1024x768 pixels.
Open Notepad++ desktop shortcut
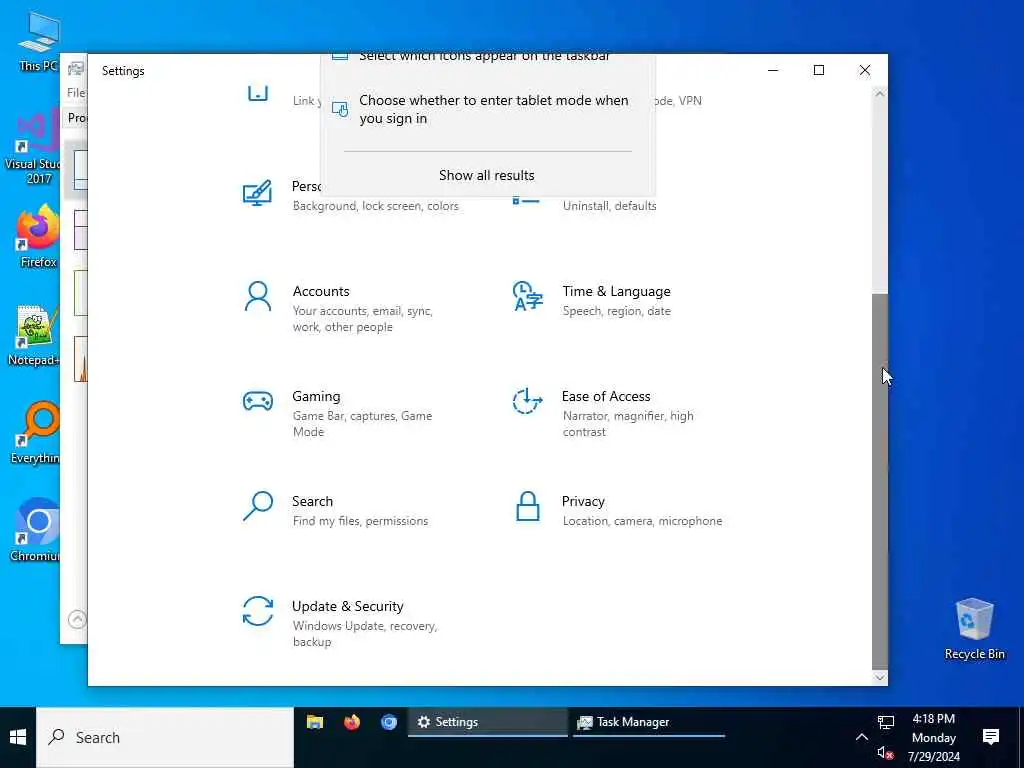click(x=34, y=336)
